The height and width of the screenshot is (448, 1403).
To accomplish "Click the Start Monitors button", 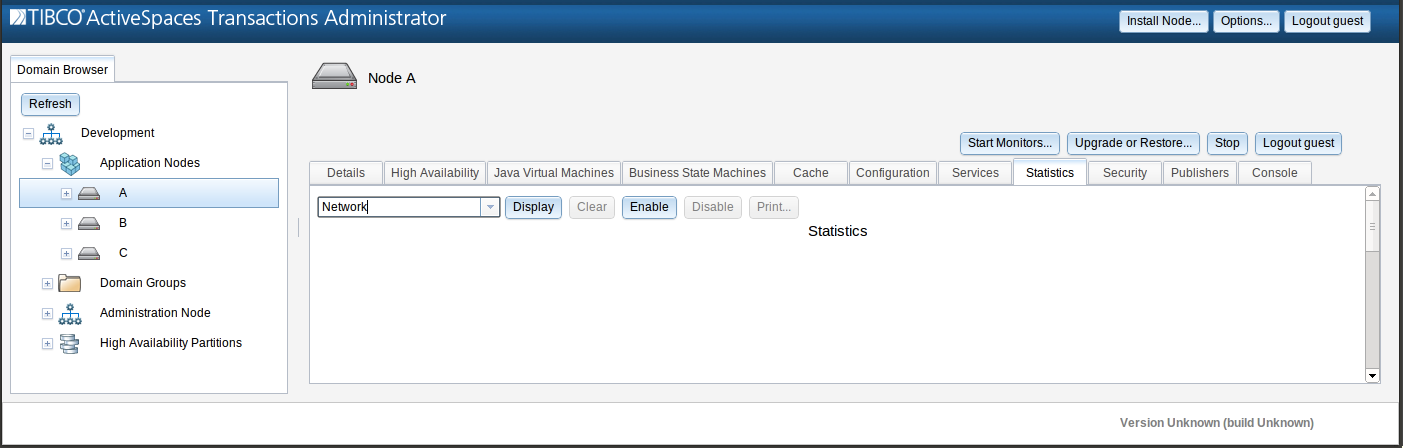I will [x=1010, y=143].
